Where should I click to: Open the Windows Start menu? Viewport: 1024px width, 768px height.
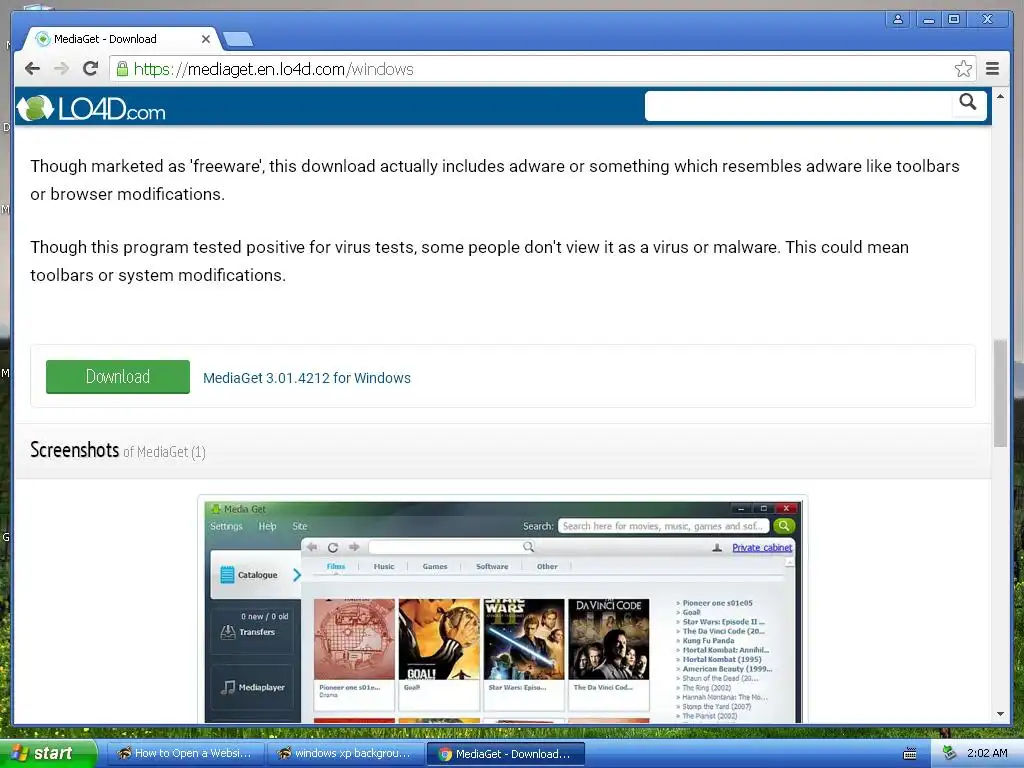tap(47, 753)
